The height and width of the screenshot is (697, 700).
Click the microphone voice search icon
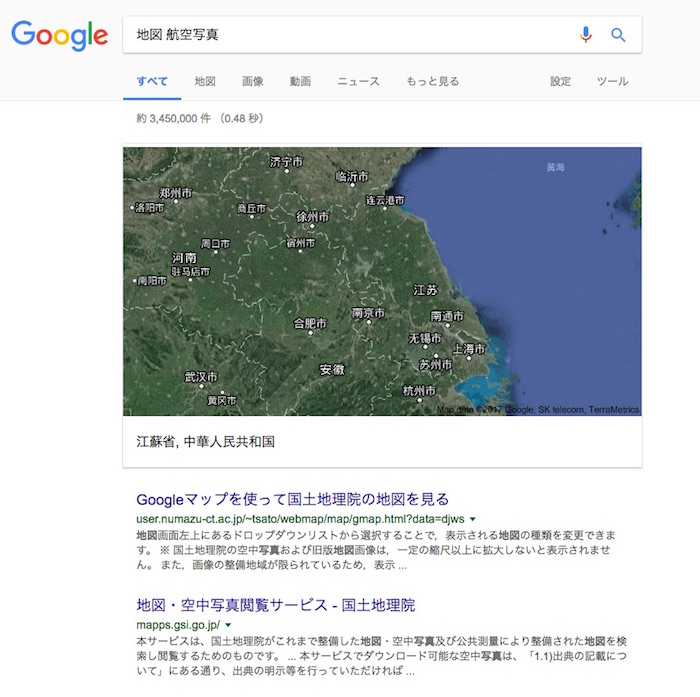point(586,35)
